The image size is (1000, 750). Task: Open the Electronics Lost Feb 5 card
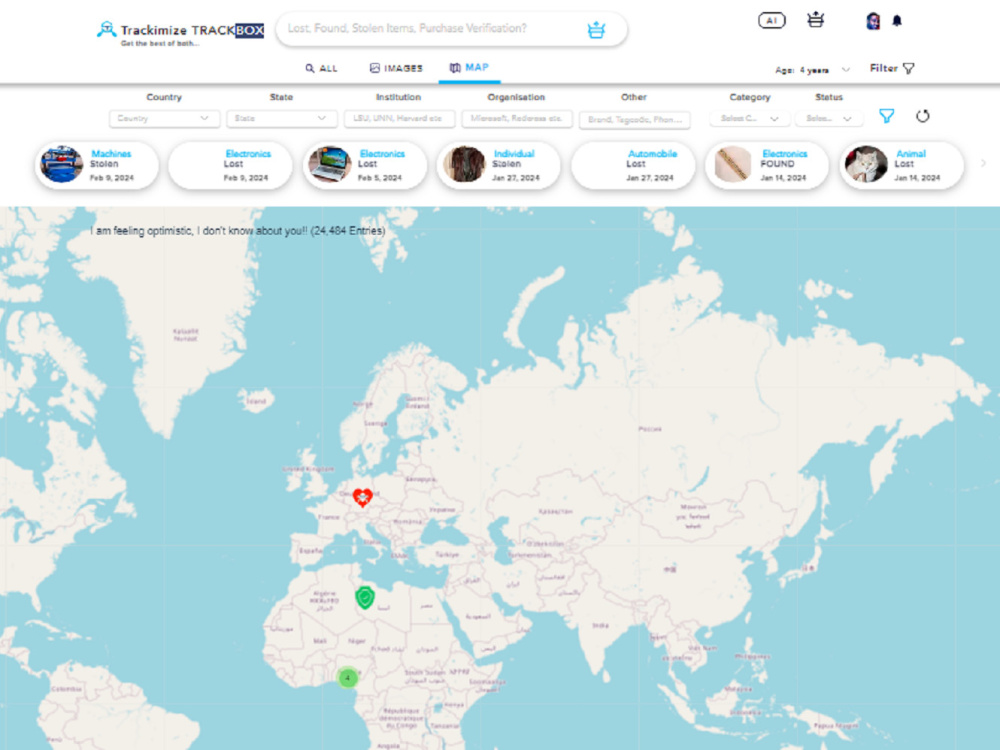coord(365,165)
